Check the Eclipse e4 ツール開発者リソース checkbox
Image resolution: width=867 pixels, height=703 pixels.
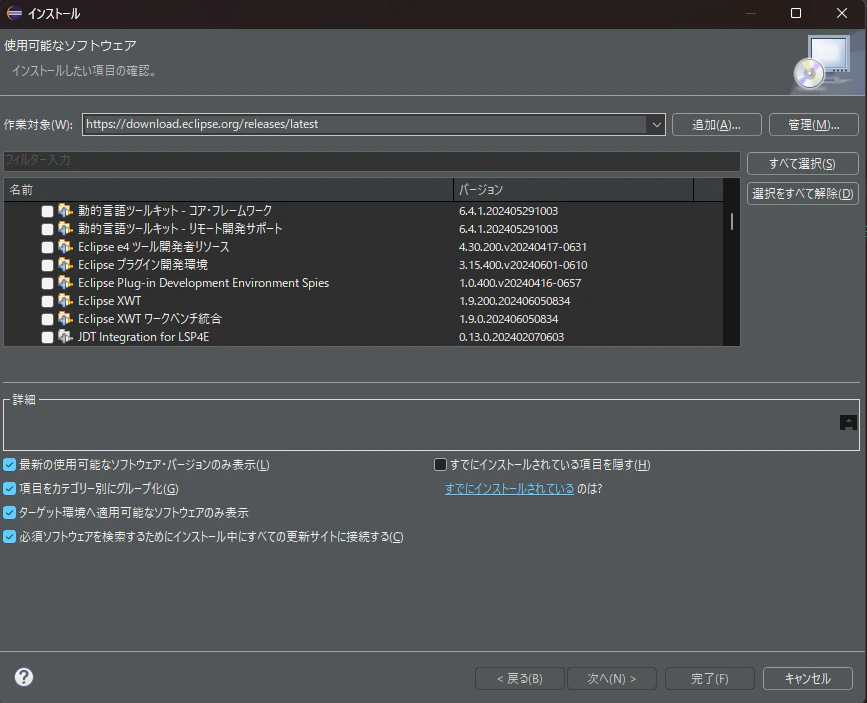click(x=48, y=247)
